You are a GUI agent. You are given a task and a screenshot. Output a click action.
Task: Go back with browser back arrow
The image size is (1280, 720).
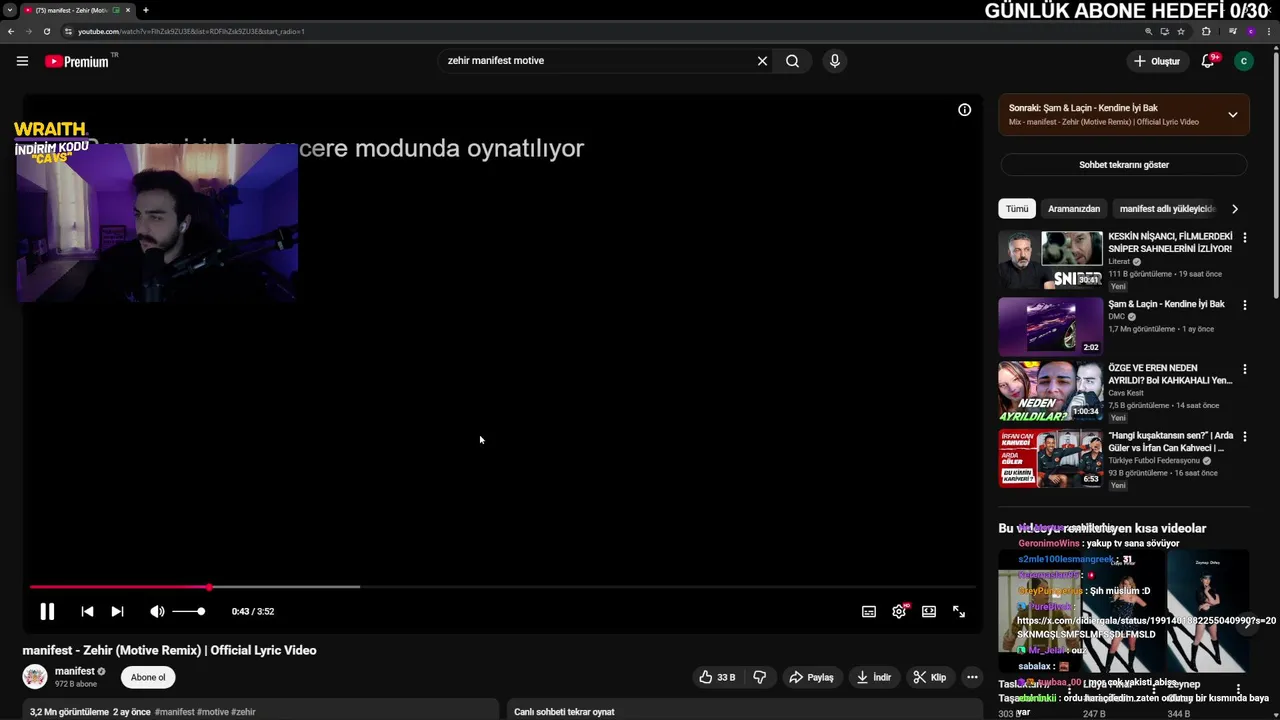pyautogui.click(x=11, y=31)
